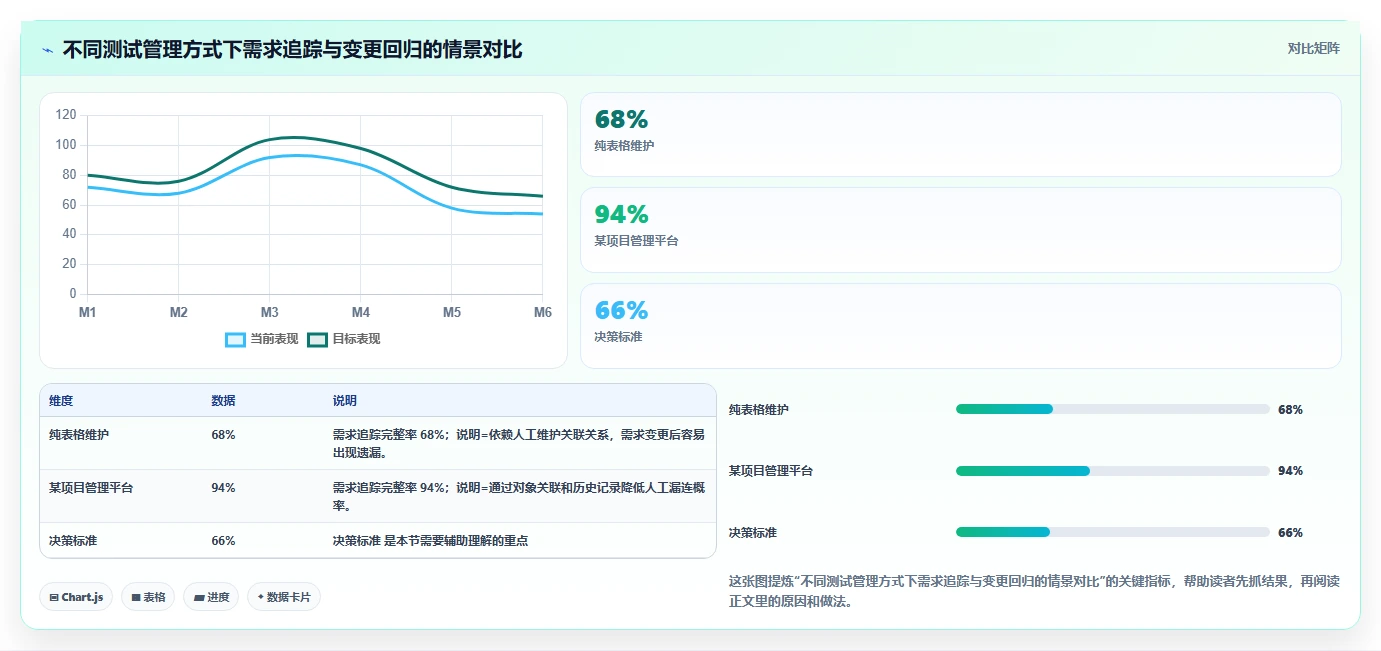Click the lightning icon beside the title

(47, 50)
